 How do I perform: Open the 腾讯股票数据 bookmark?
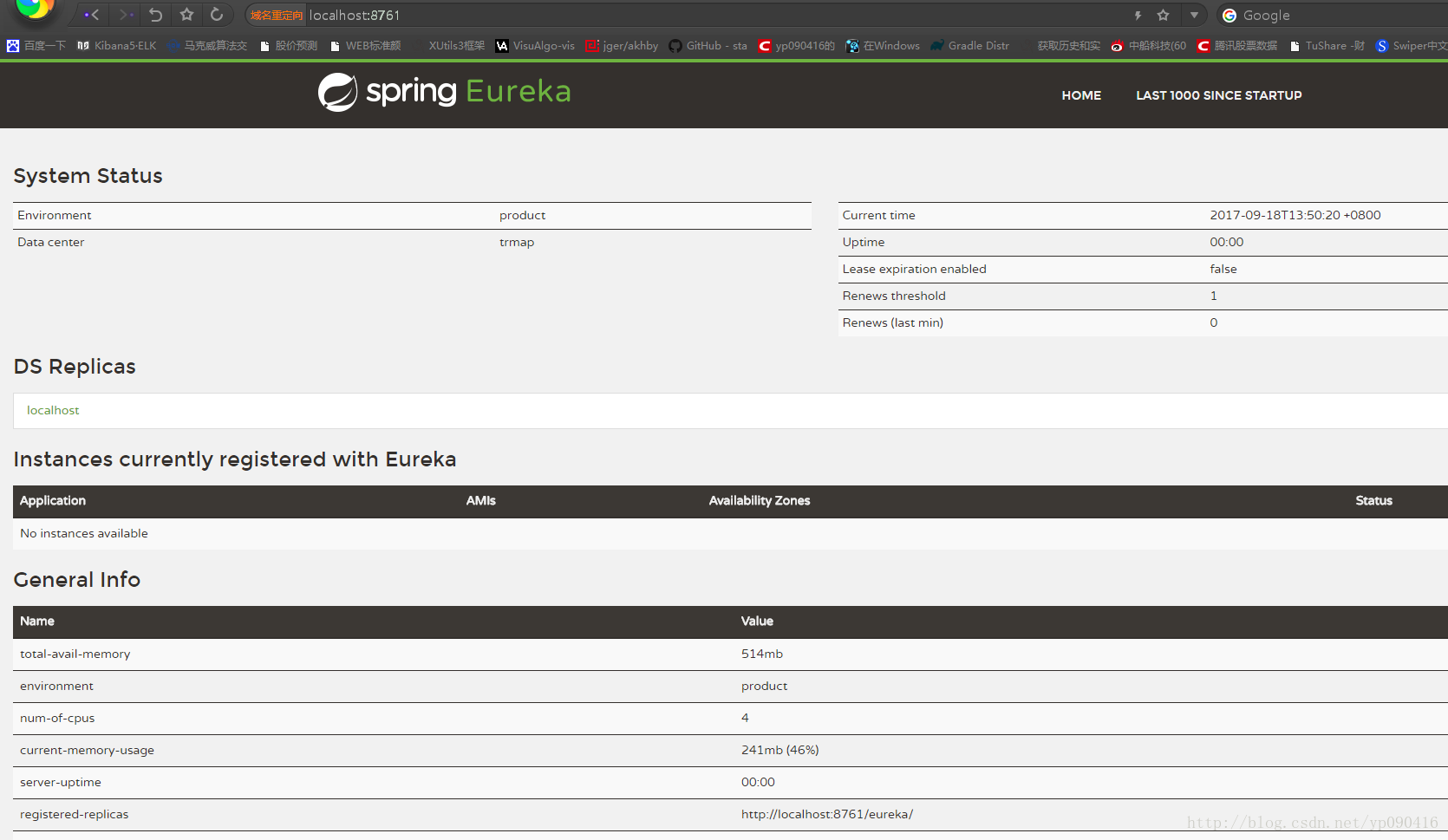click(1237, 46)
